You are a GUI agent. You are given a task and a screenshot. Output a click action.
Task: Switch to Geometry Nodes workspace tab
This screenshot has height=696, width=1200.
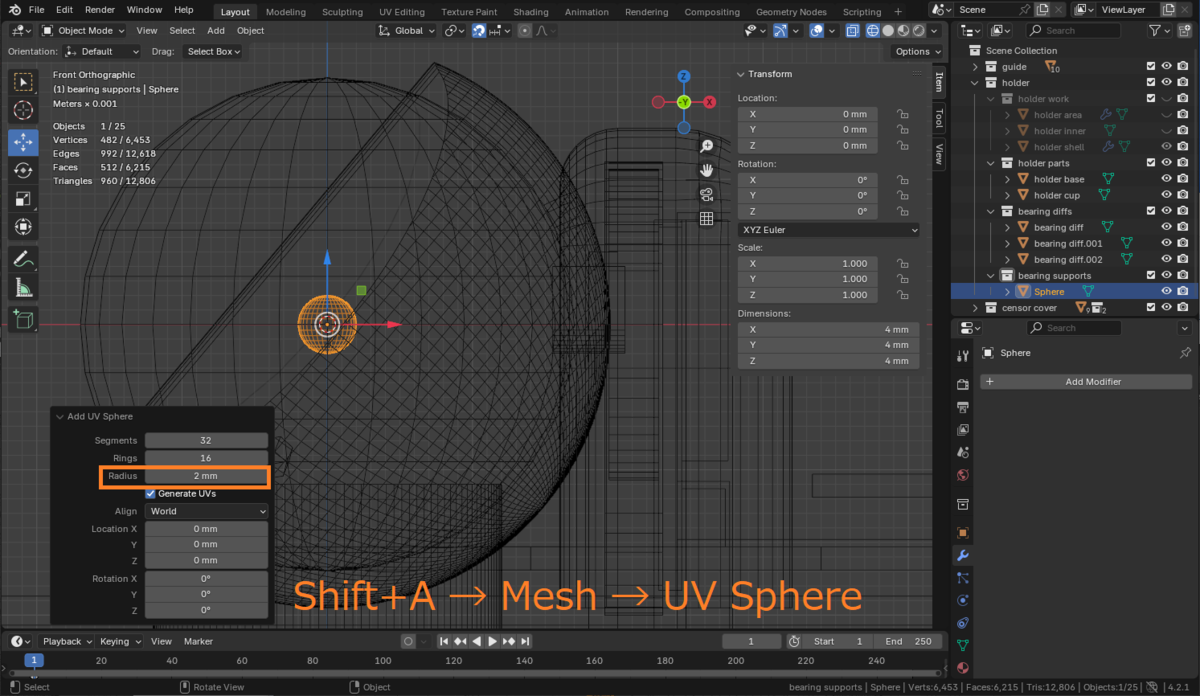(791, 12)
